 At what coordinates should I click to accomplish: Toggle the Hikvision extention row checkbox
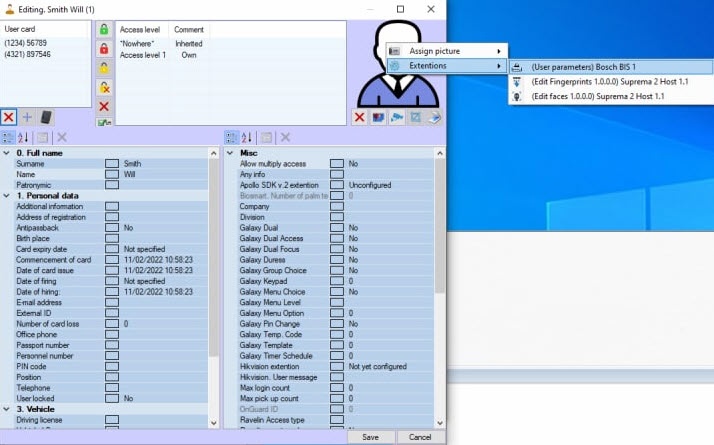(337, 367)
